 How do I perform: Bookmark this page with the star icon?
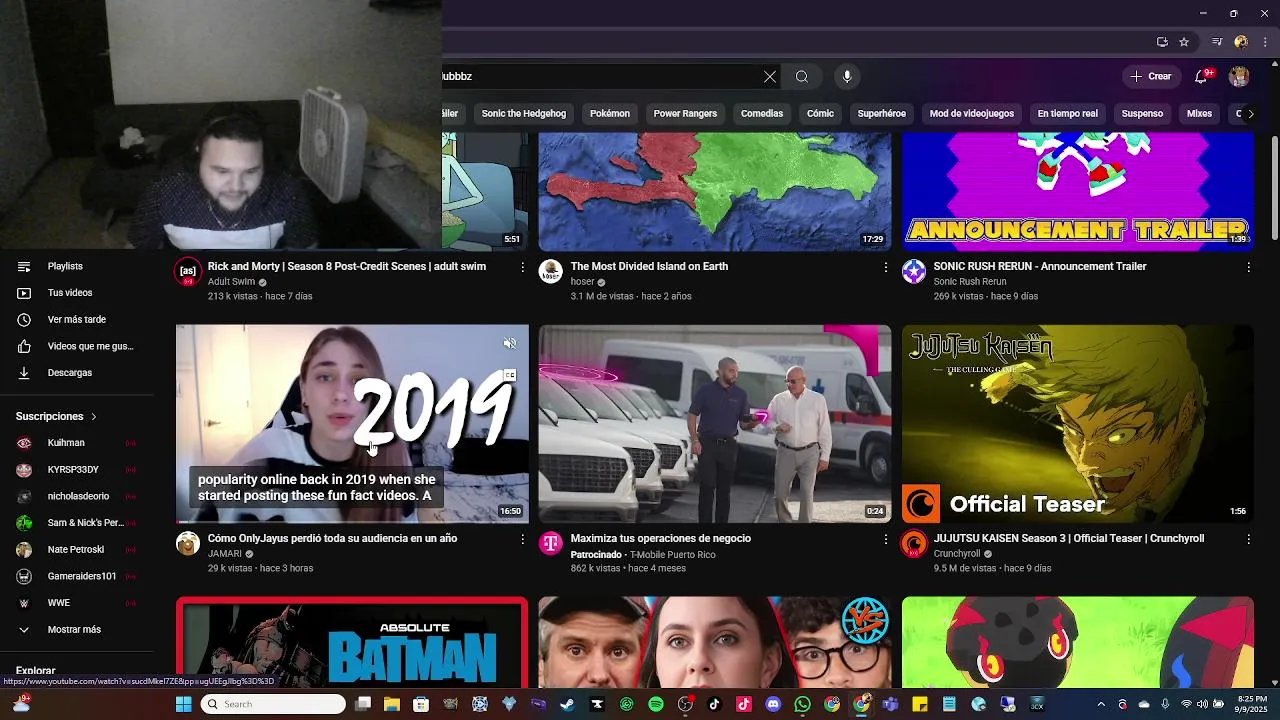point(1184,42)
